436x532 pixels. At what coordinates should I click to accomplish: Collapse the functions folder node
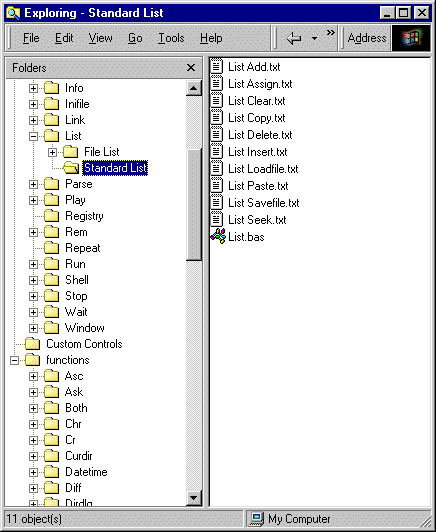tap(14, 360)
